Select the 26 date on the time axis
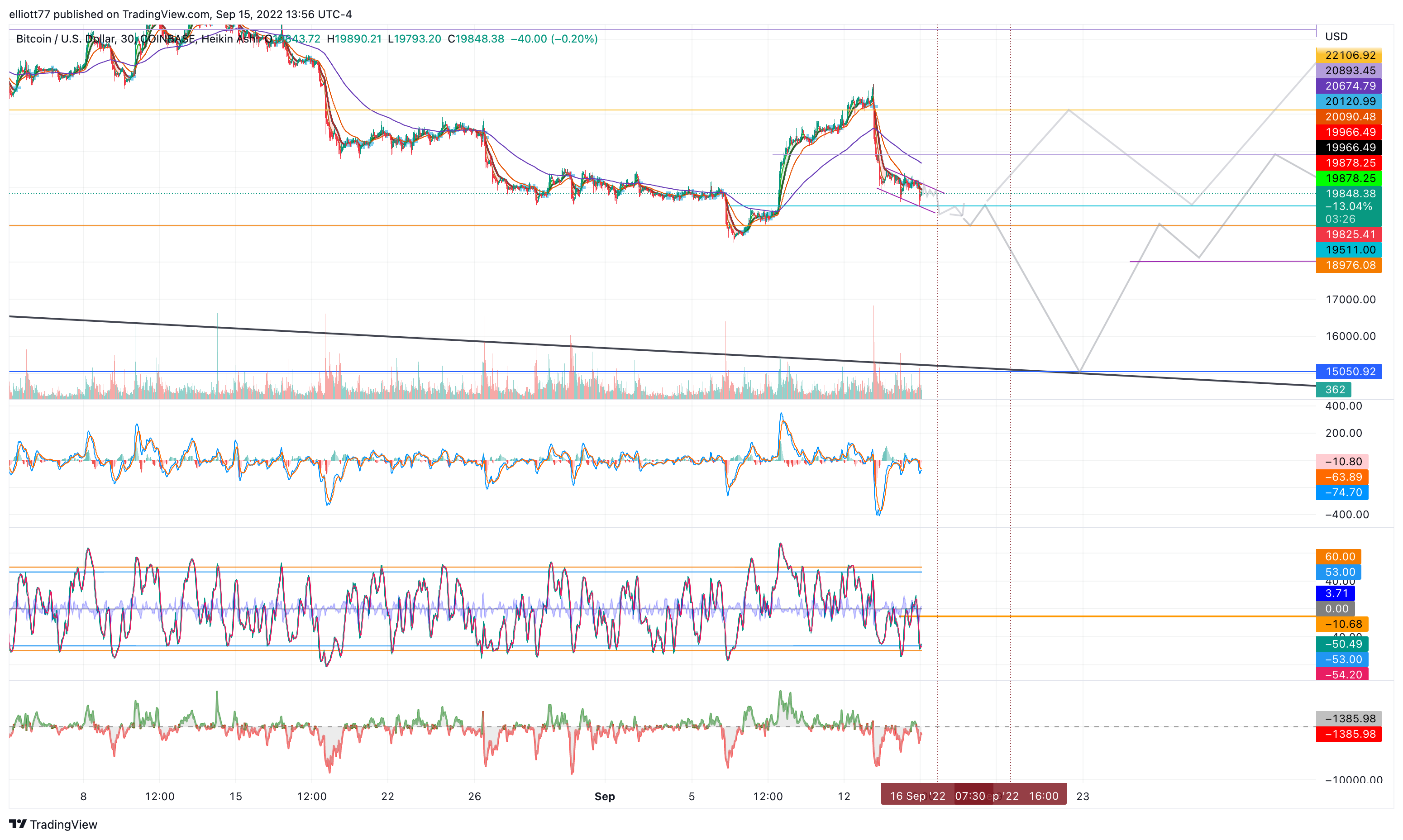This screenshot has width=1403, height=840. pos(474,797)
